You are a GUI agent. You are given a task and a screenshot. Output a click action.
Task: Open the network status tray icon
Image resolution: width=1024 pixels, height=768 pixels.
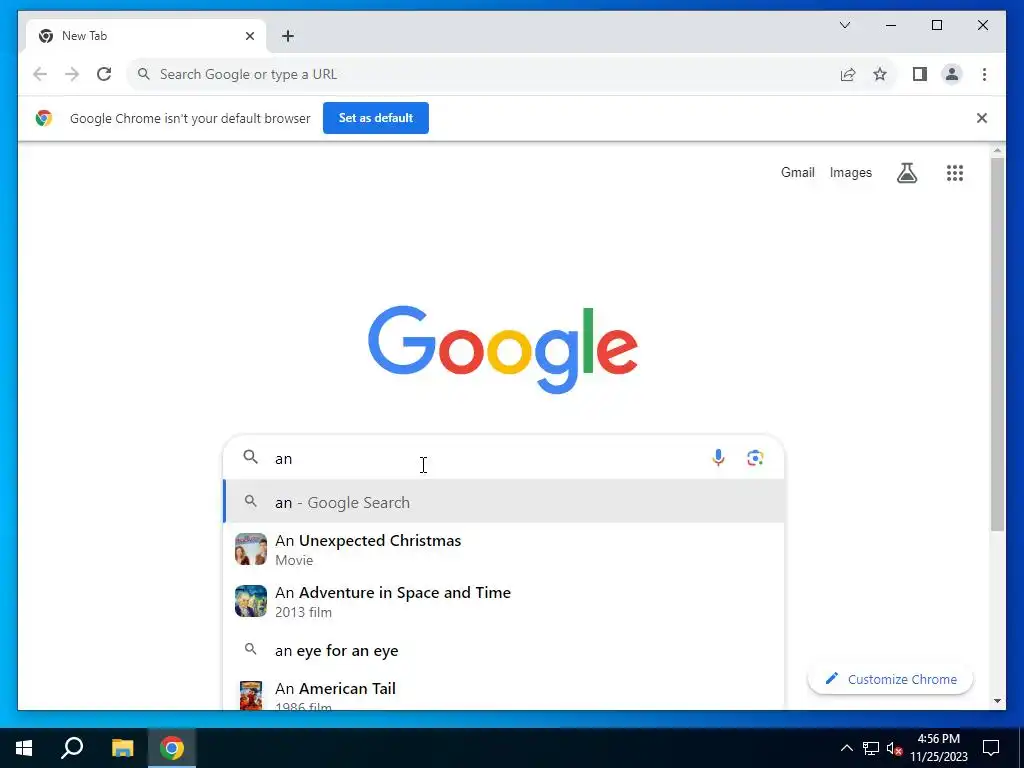click(871, 748)
